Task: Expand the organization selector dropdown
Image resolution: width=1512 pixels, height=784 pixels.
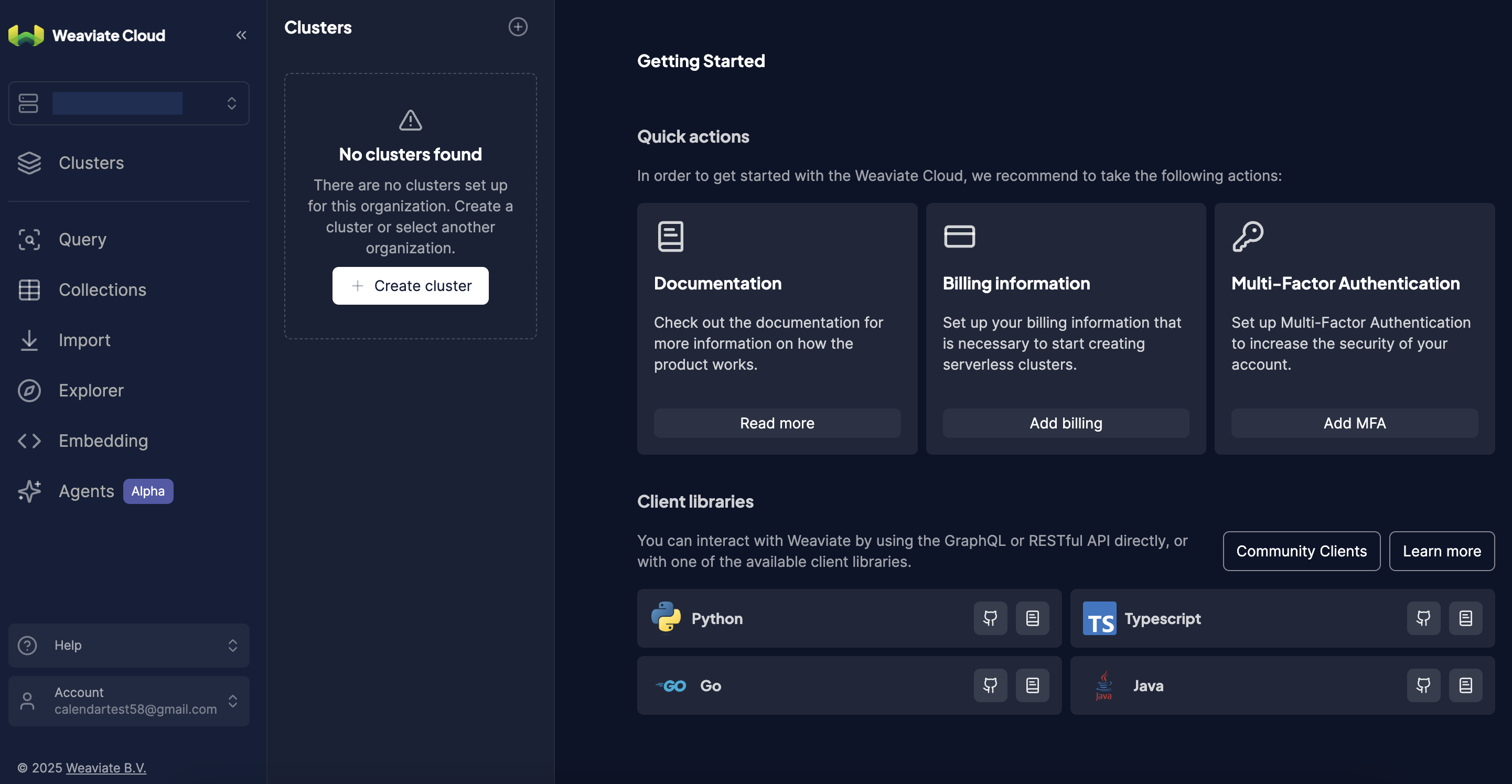Action: tap(128, 103)
